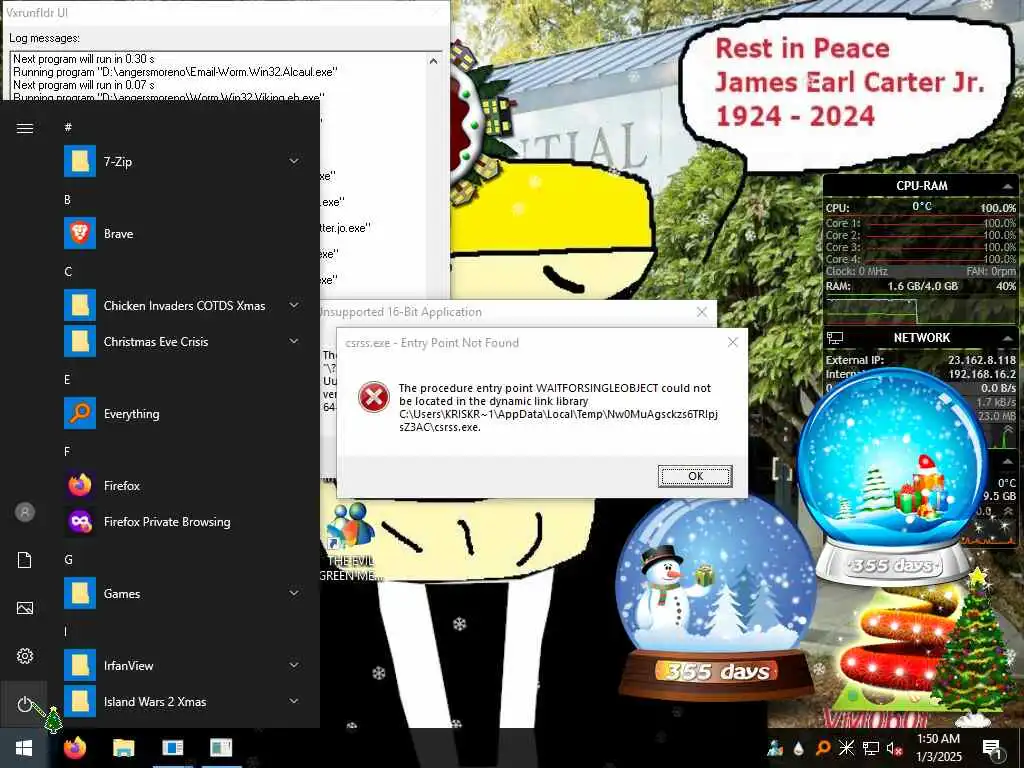Select the B letter header in Start
Viewport: 1024px width, 768px height.
tap(67, 200)
